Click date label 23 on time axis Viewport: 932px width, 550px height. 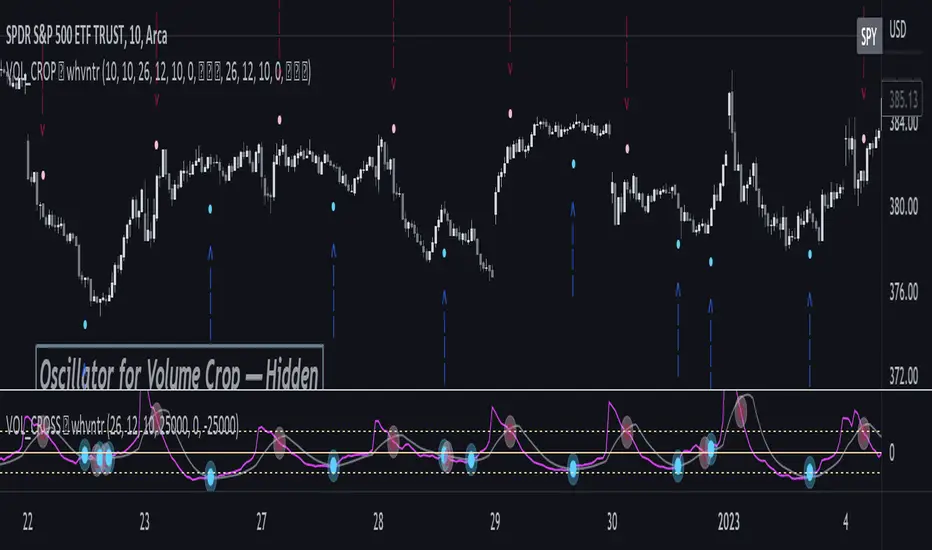pos(144,522)
